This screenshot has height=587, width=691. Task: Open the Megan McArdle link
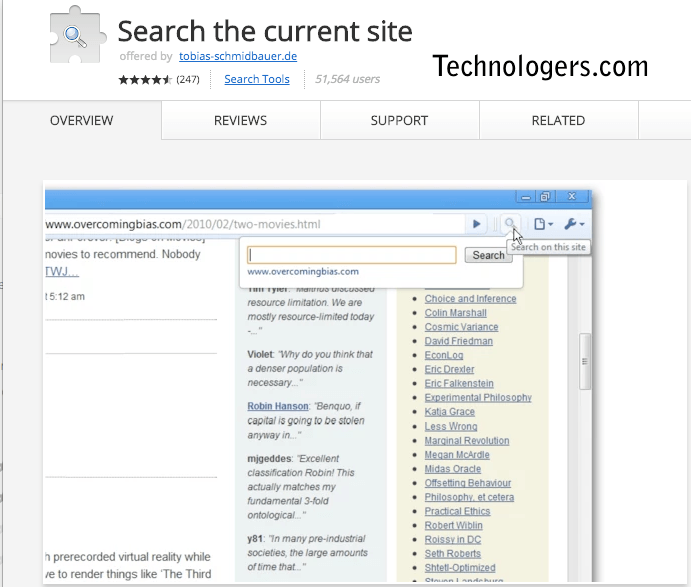point(457,455)
